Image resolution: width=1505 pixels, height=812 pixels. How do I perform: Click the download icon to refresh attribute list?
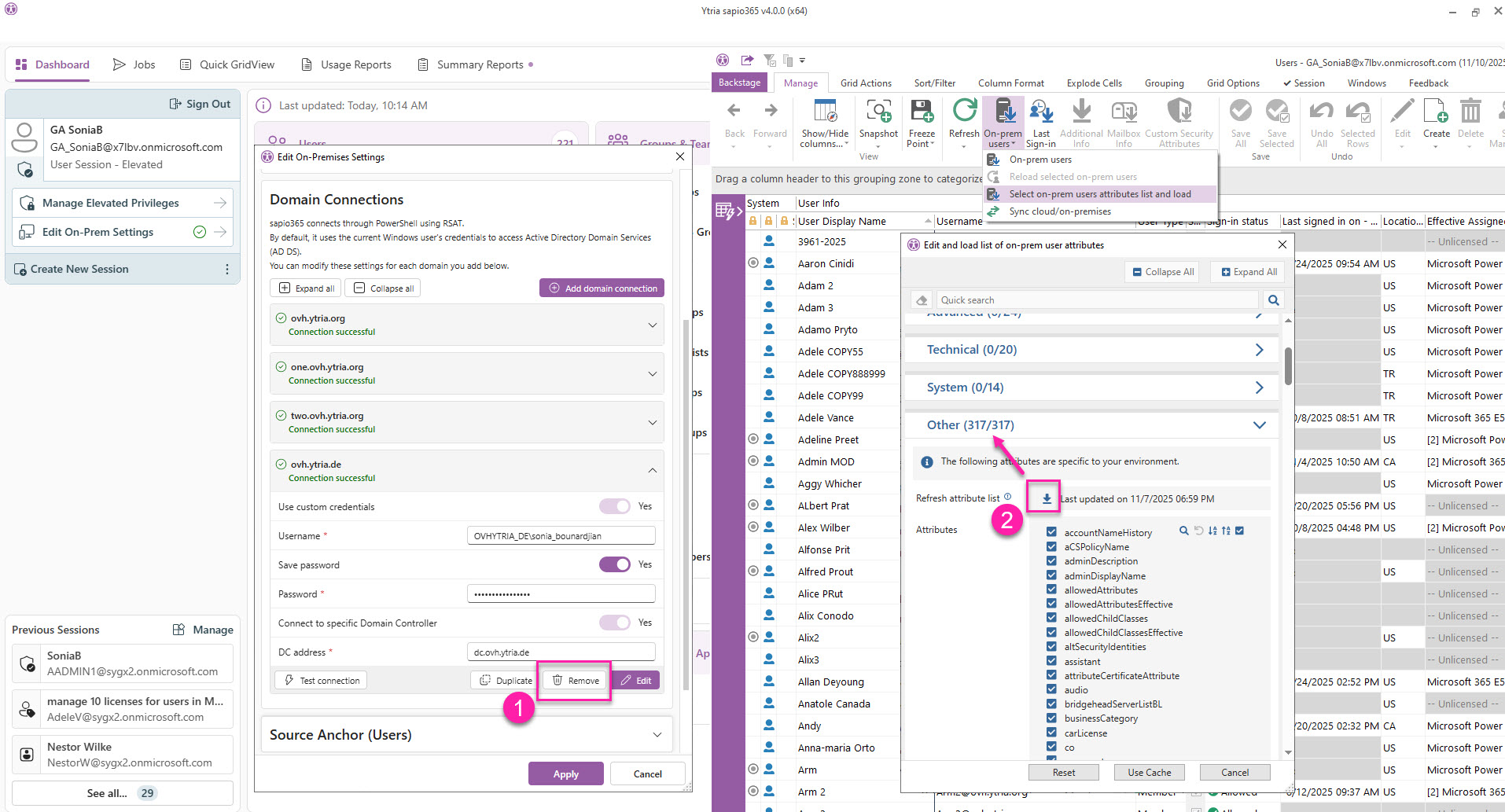tap(1047, 498)
